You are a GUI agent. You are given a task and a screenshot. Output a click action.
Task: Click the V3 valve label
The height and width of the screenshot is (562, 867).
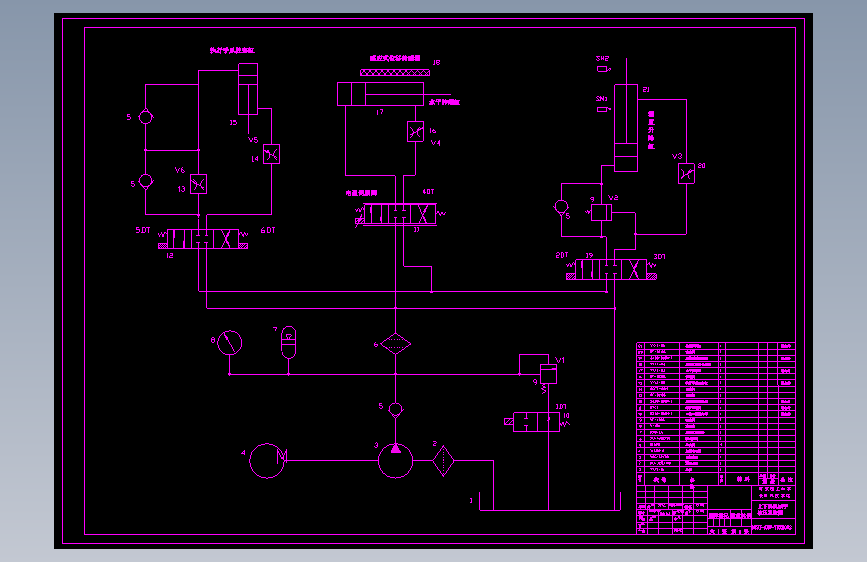coord(677,157)
